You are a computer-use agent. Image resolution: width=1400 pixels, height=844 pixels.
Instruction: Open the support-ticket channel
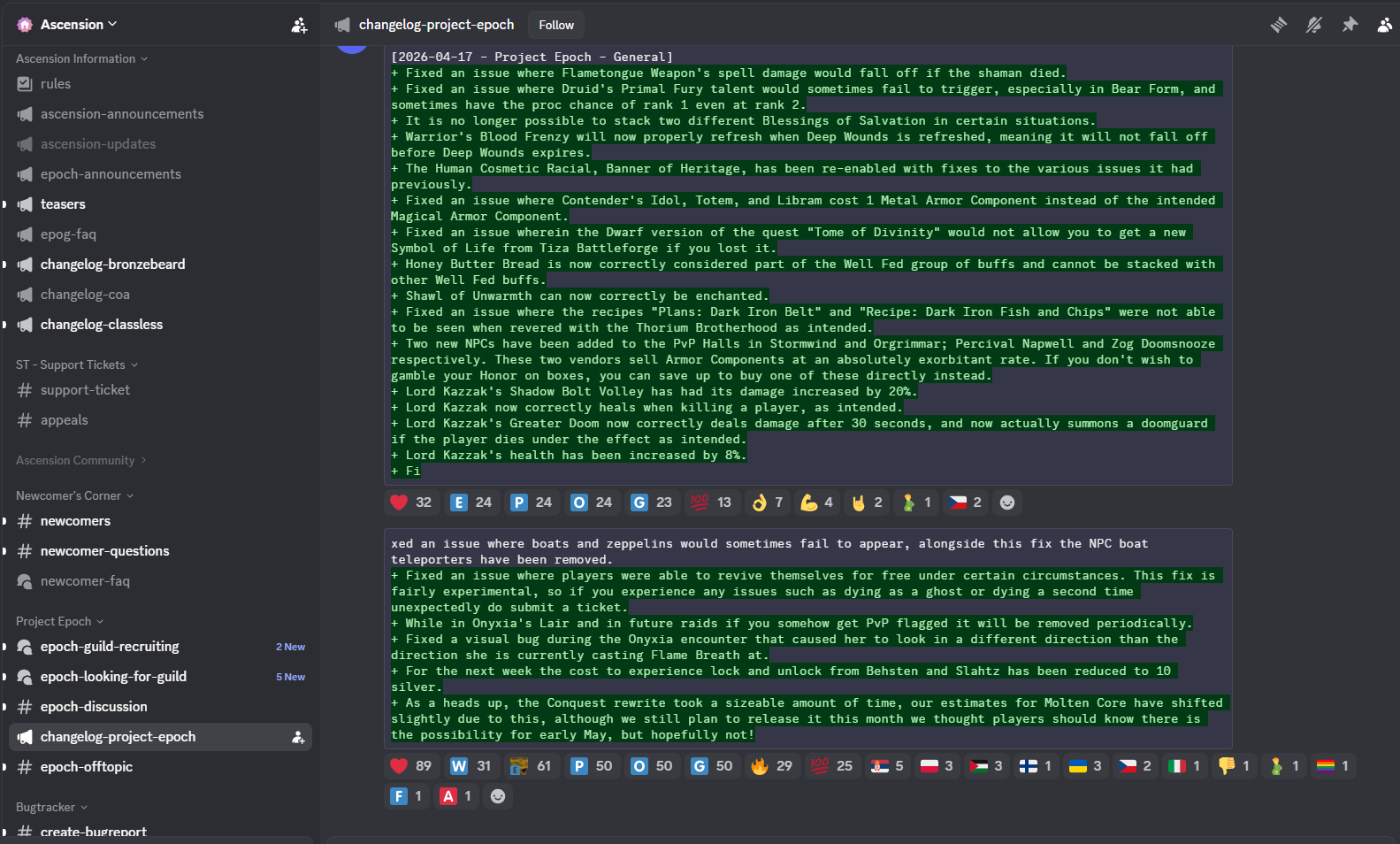(x=160, y=390)
